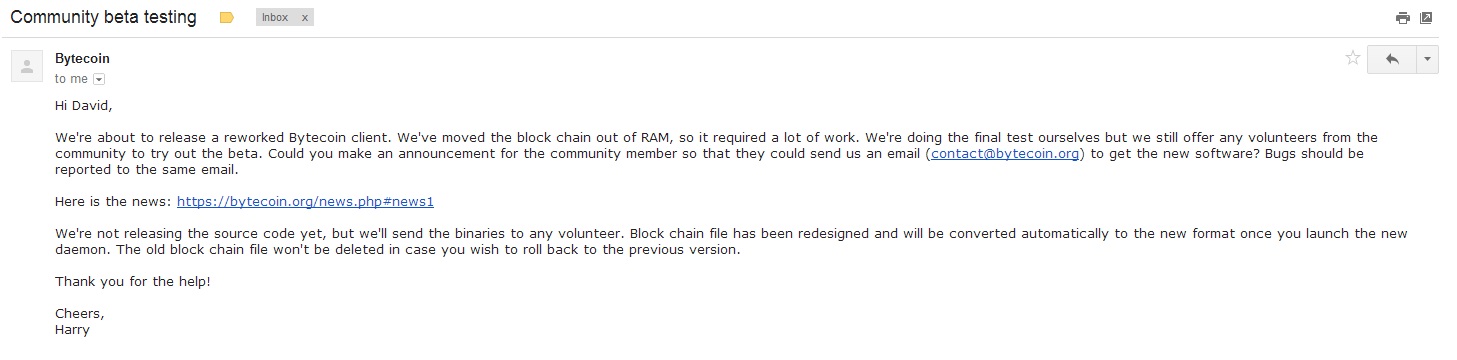Click the "Hi David," greeting line

[x=84, y=105]
